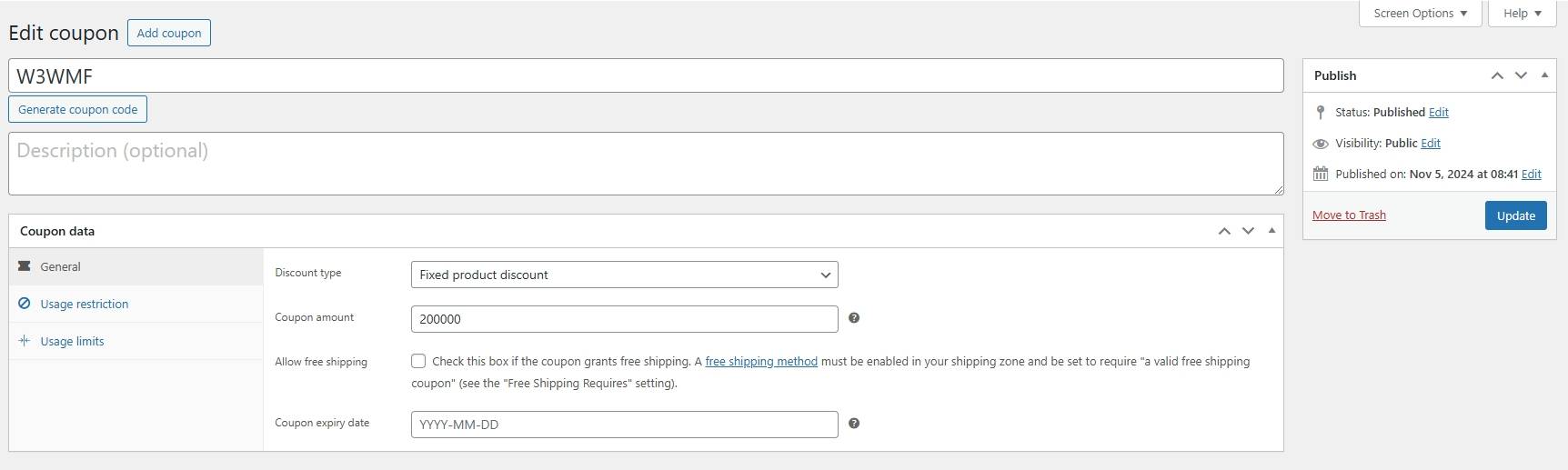The width and height of the screenshot is (1568, 470).
Task: Toggle the Publish panel collapse triangle
Action: click(1544, 75)
